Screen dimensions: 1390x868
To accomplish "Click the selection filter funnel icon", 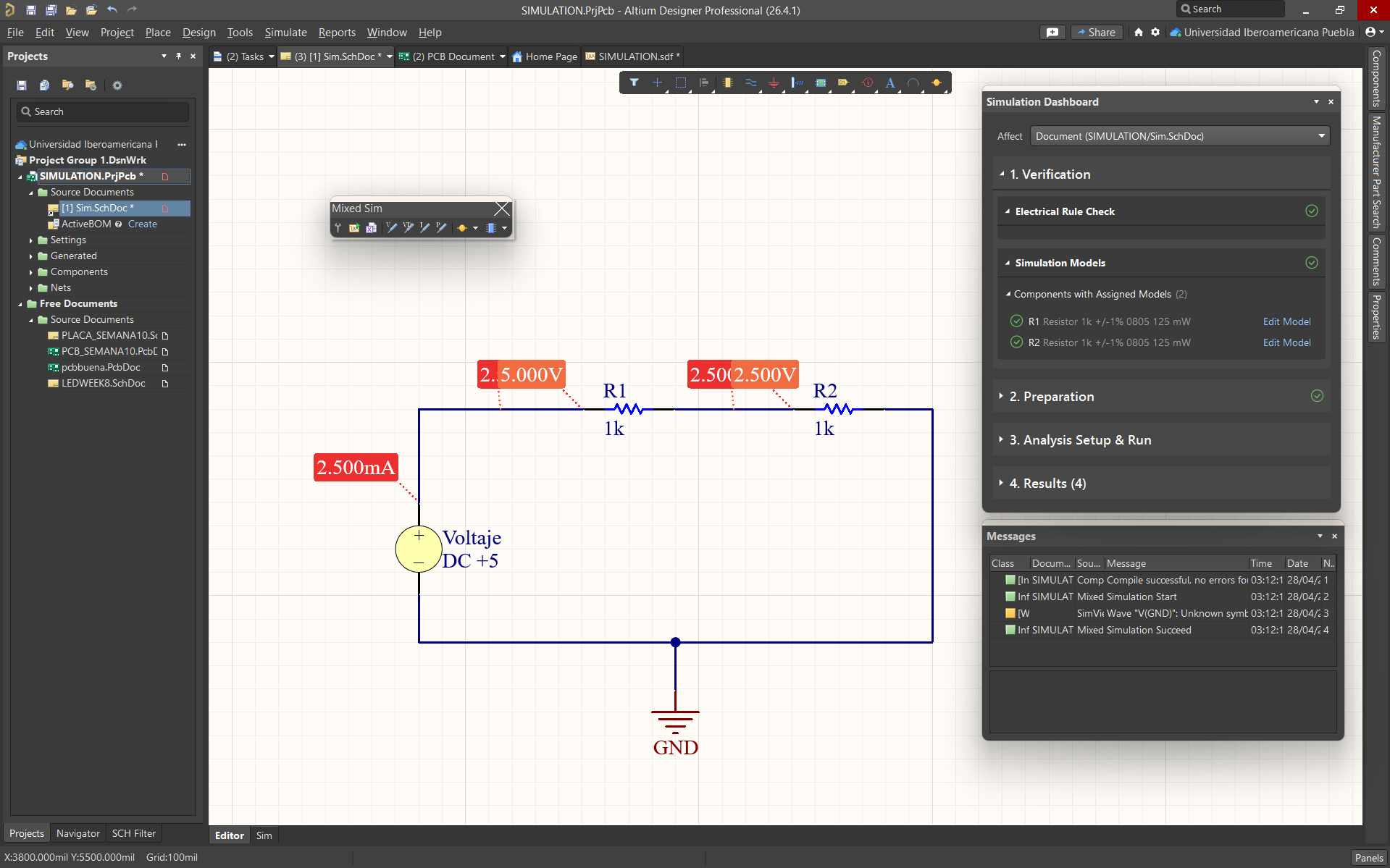I will pyautogui.click(x=634, y=83).
